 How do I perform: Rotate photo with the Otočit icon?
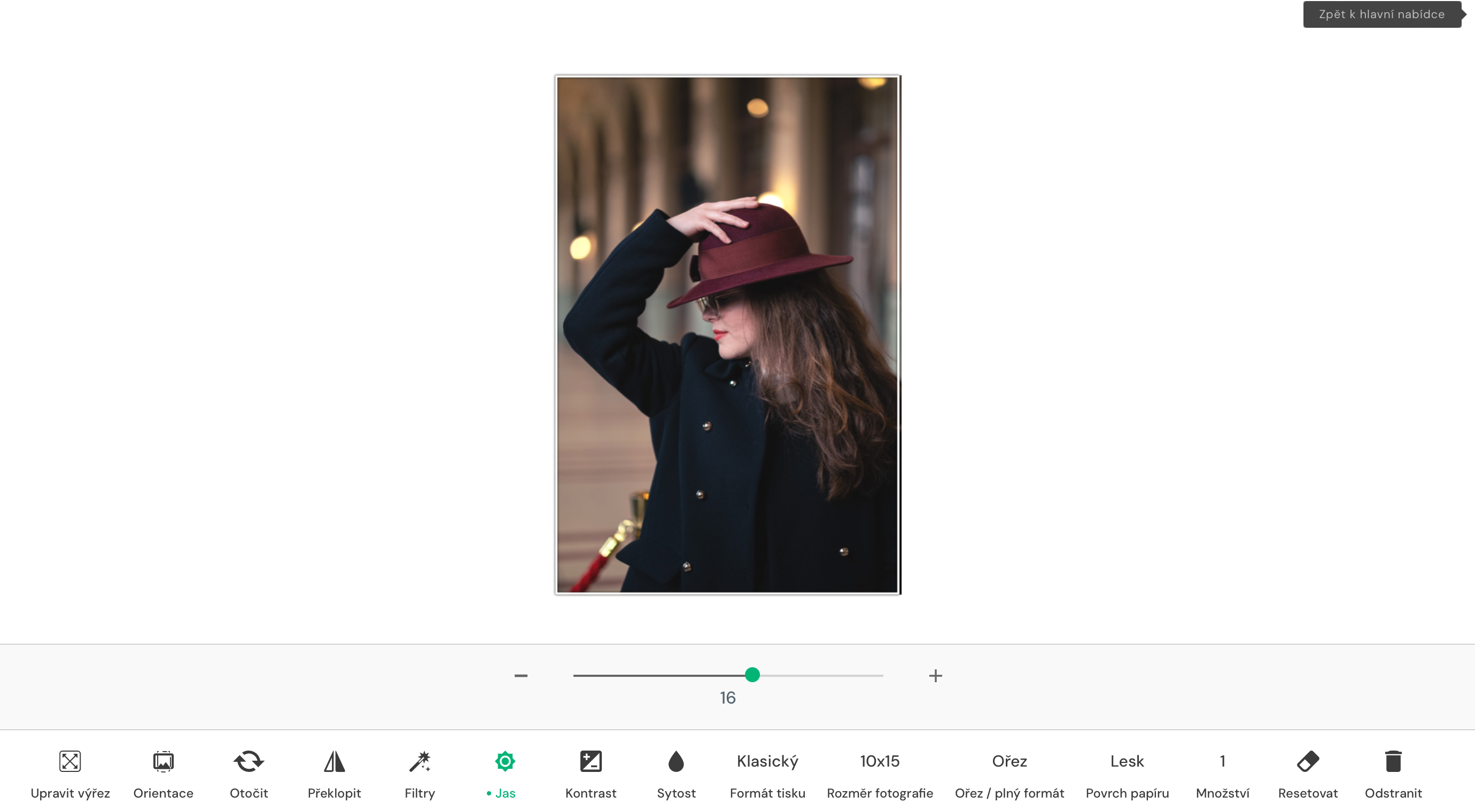pos(249,761)
